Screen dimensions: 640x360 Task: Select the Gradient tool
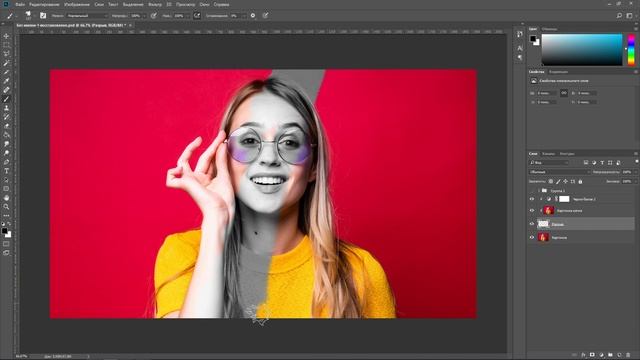(6, 135)
